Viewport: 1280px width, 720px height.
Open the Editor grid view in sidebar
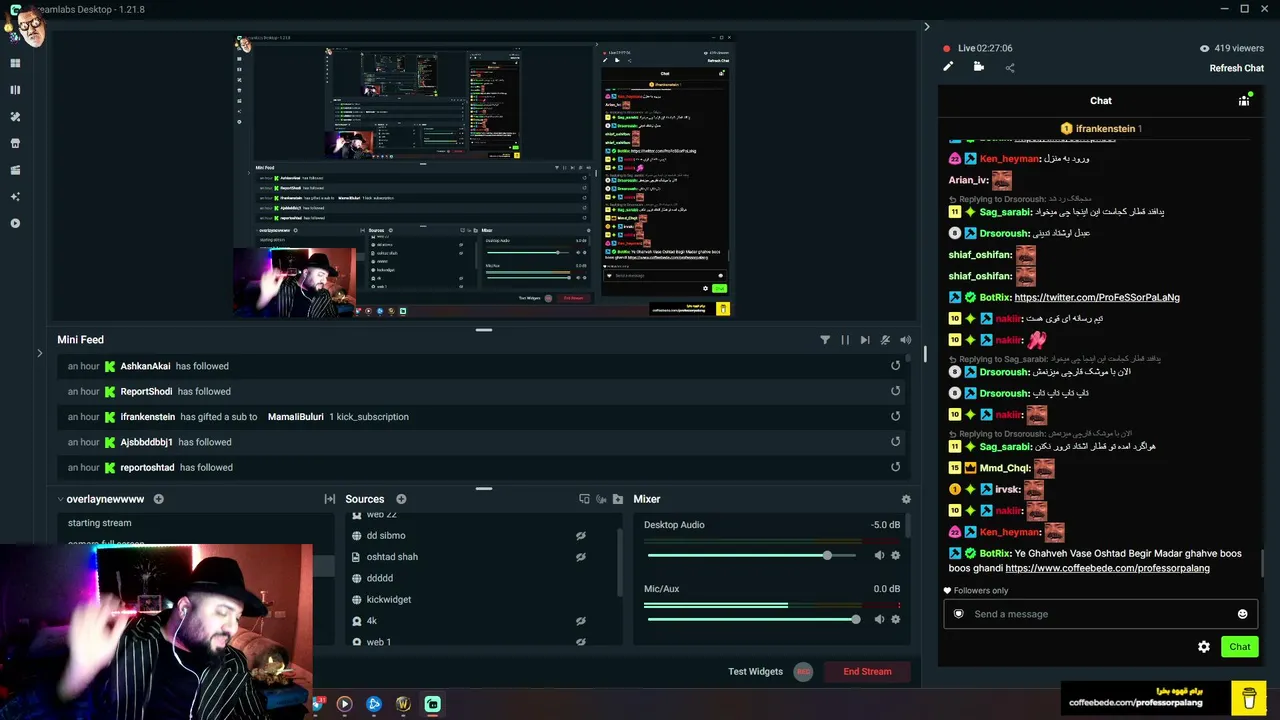(15, 63)
